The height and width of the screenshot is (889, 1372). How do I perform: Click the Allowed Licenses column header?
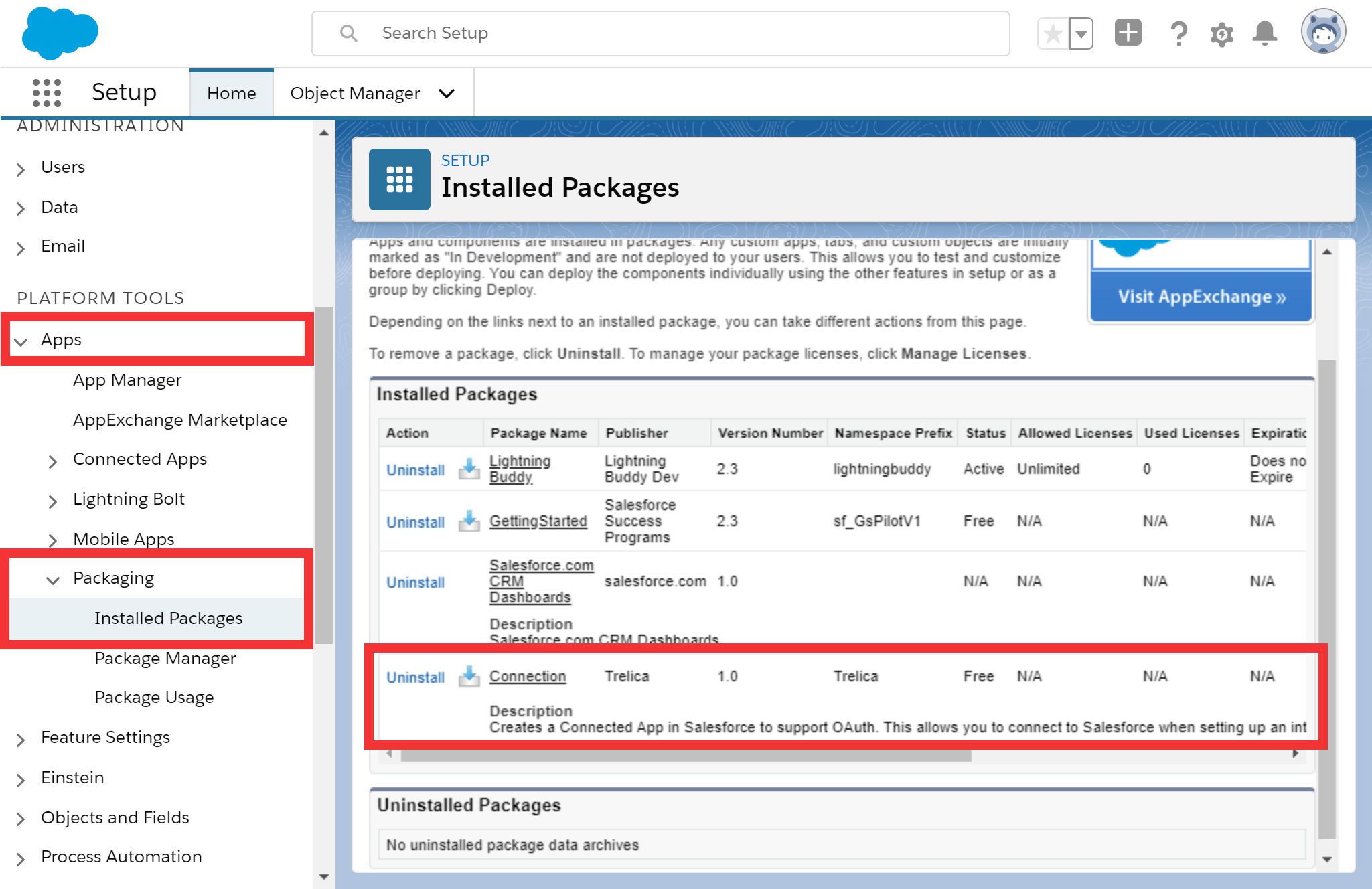click(1075, 433)
